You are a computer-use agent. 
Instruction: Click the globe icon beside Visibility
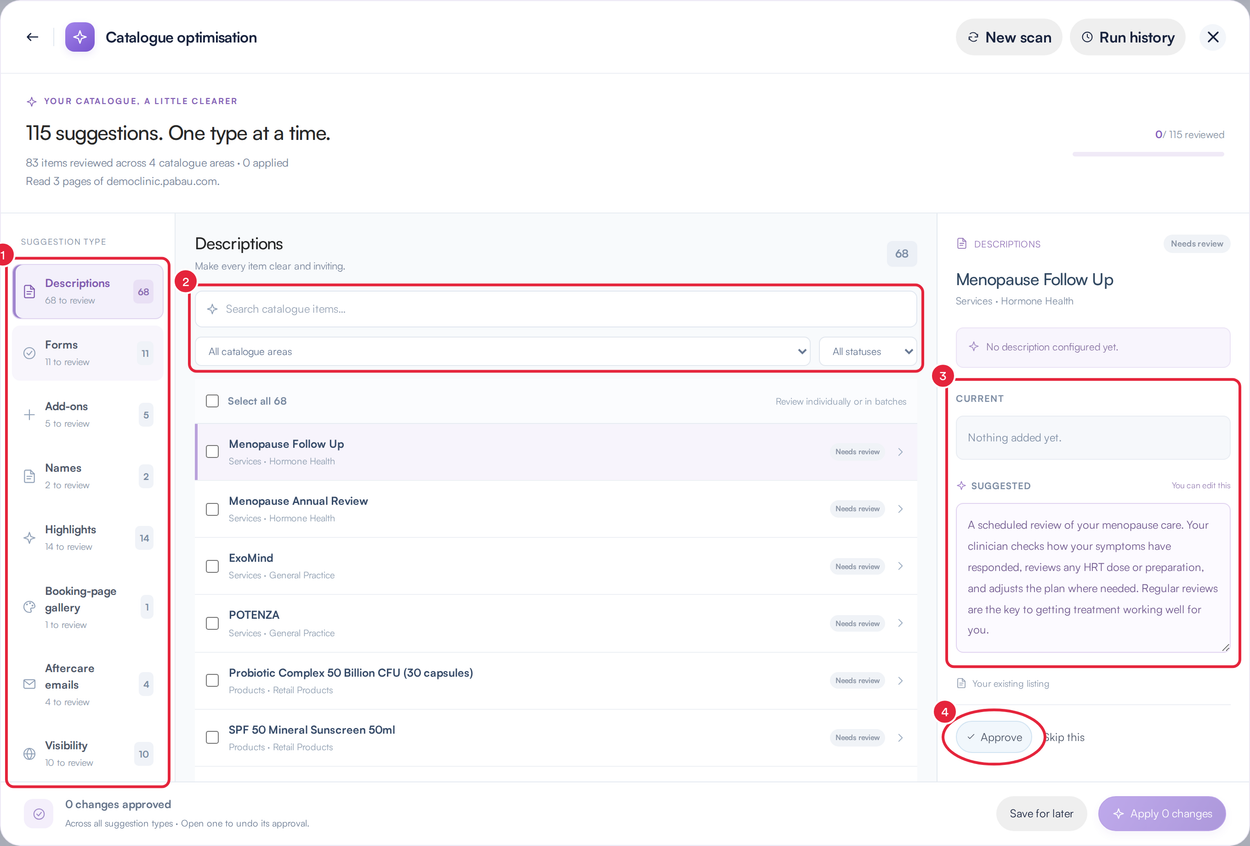point(29,754)
